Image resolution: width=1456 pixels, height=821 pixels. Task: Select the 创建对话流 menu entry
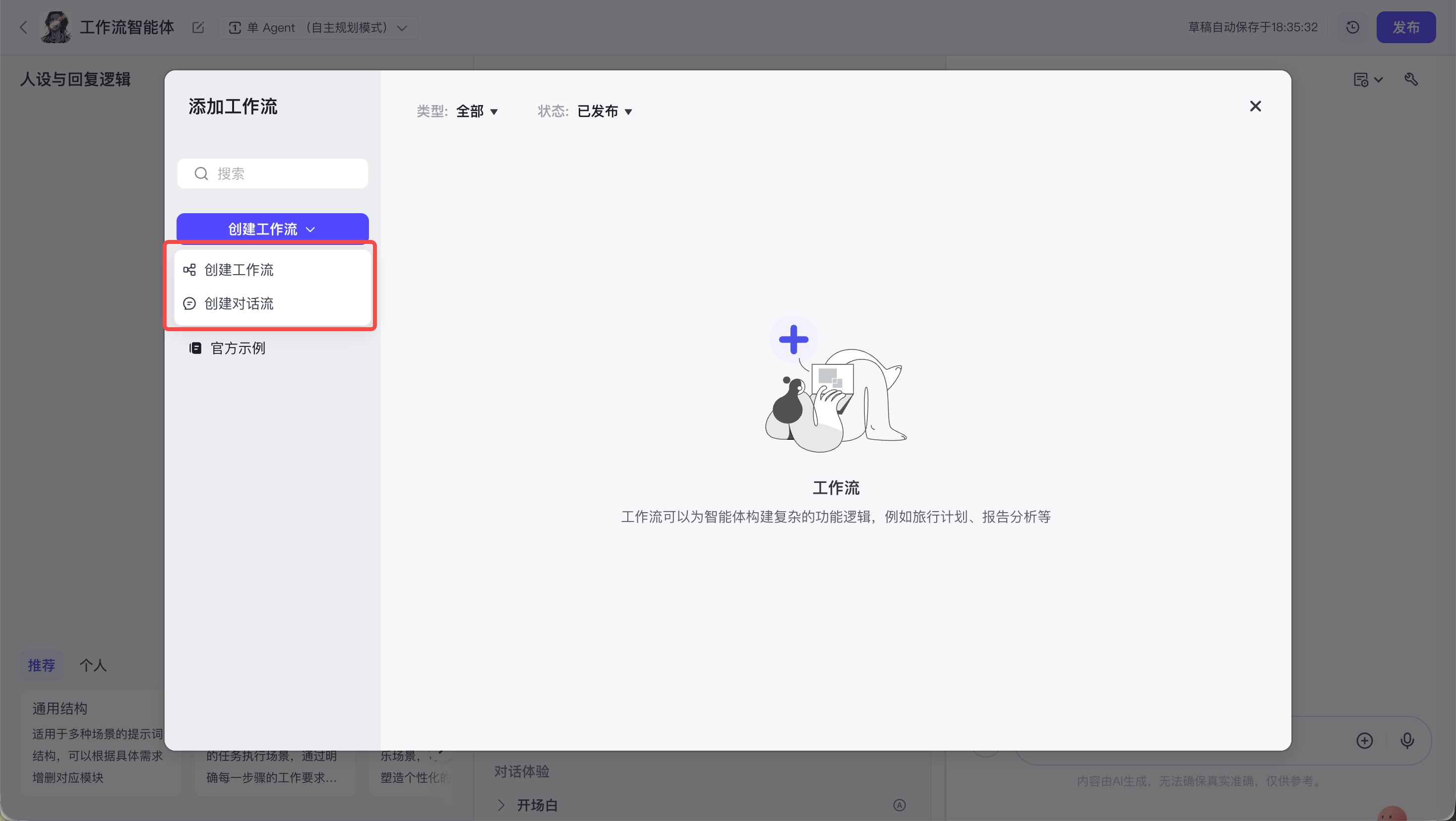coord(272,303)
